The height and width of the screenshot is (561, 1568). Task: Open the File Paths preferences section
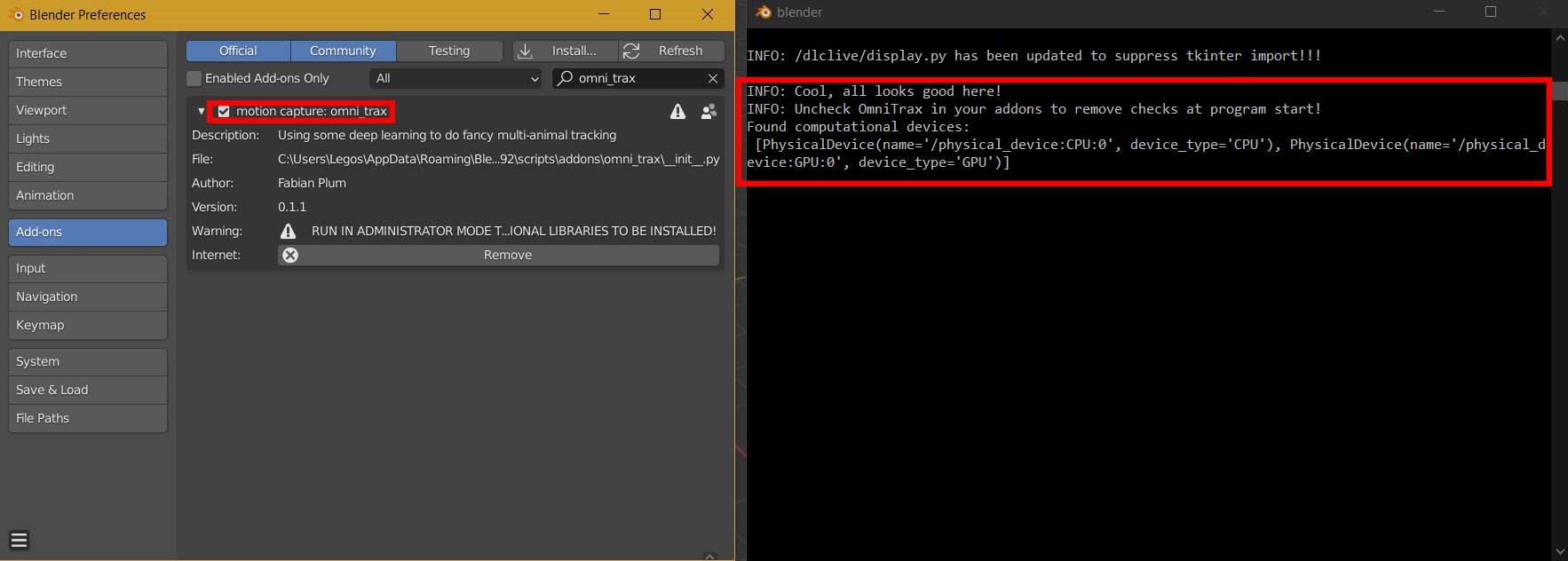point(88,418)
